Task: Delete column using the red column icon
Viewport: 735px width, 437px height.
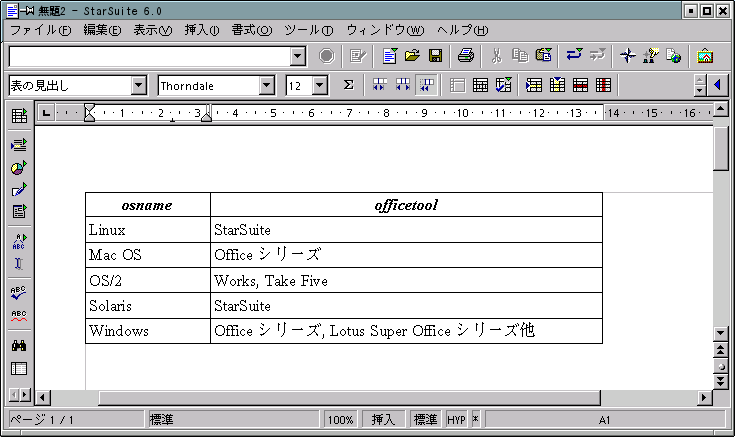Action: tap(603, 85)
